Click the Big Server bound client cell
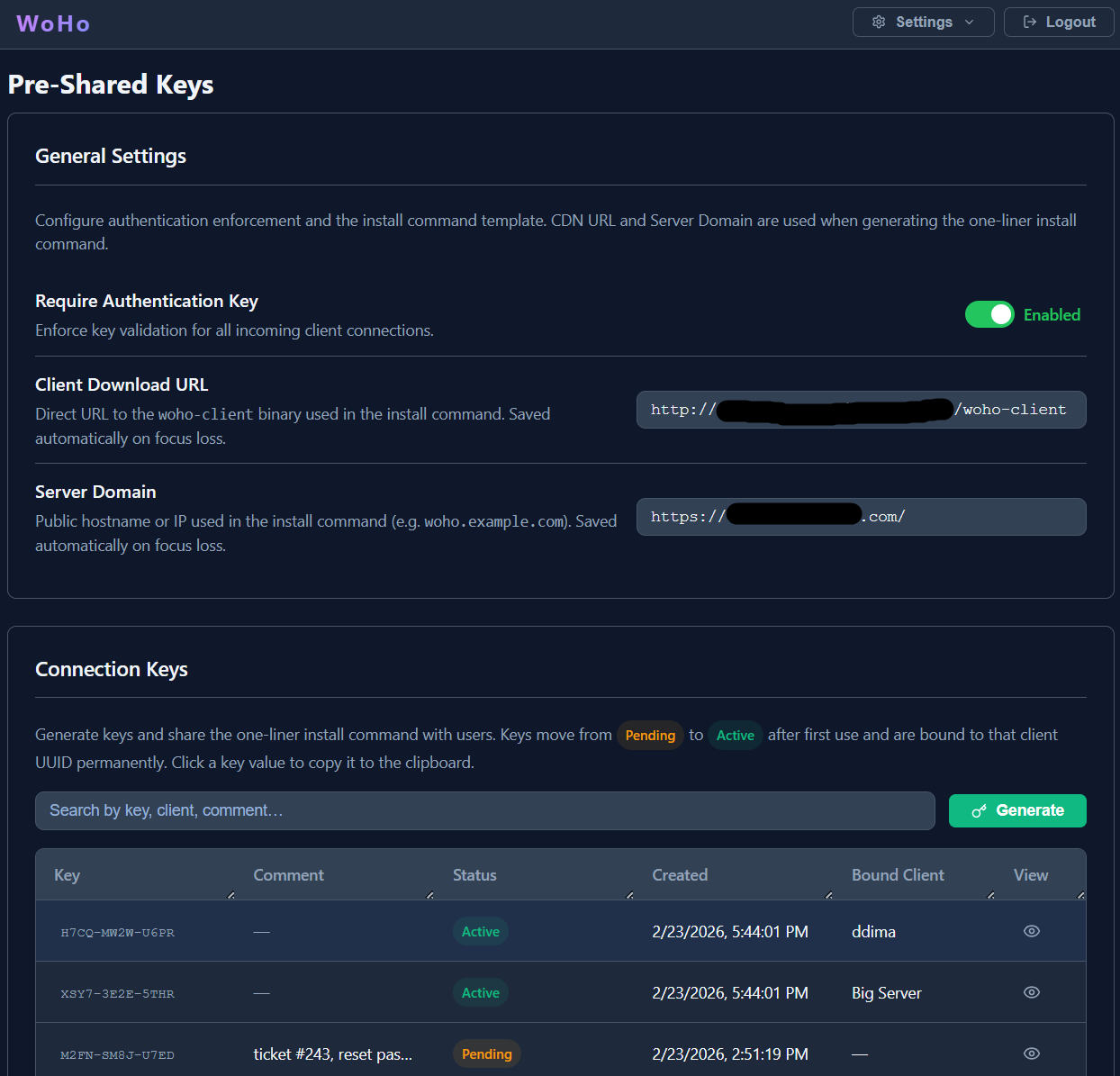1120x1076 pixels. [x=887, y=993]
